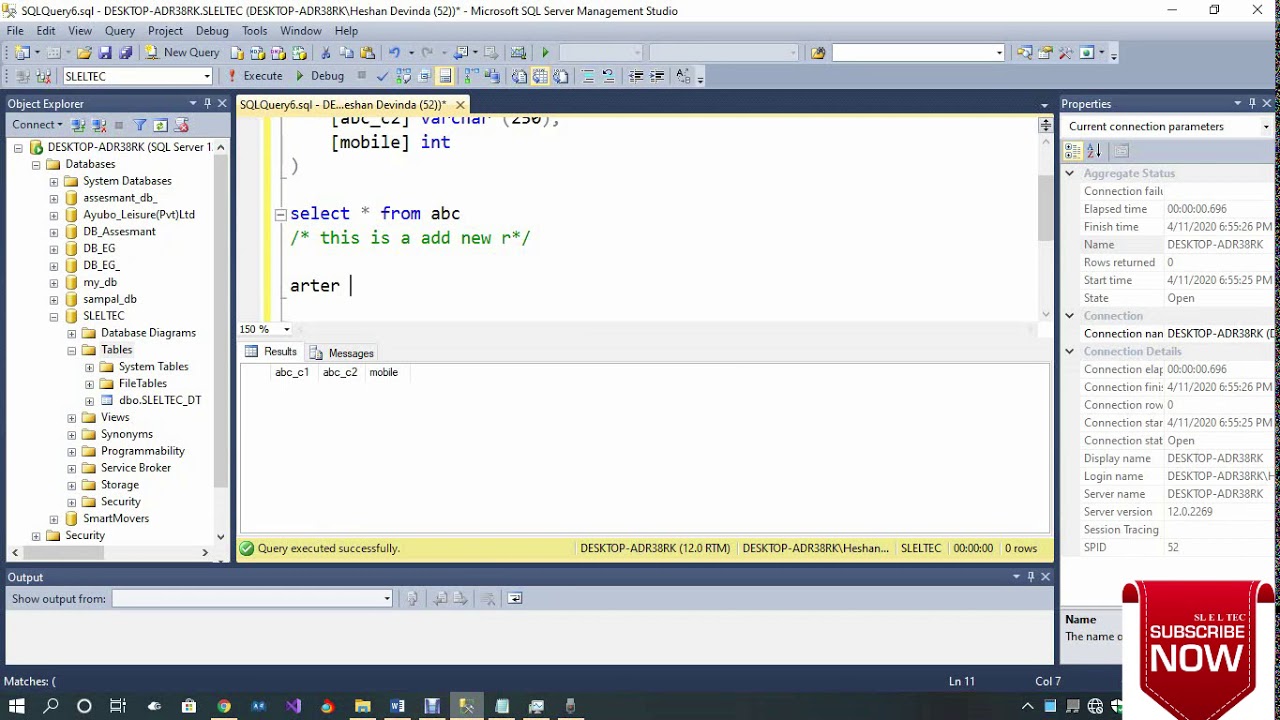Switch to the Messages tab
The height and width of the screenshot is (720, 1280).
(341, 353)
